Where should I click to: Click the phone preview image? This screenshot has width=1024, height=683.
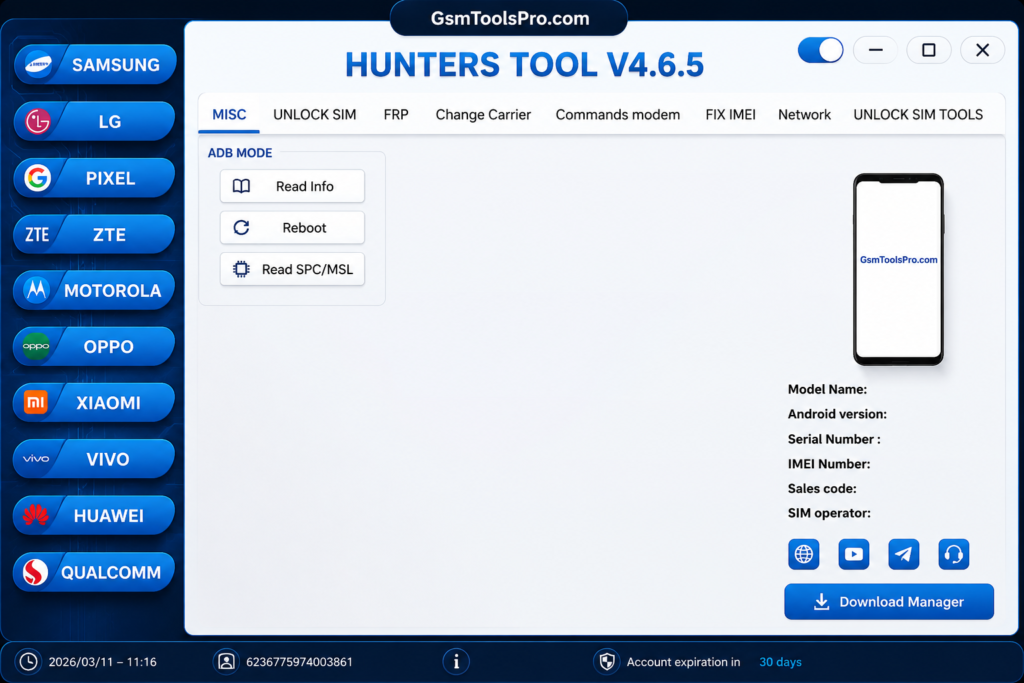(898, 269)
